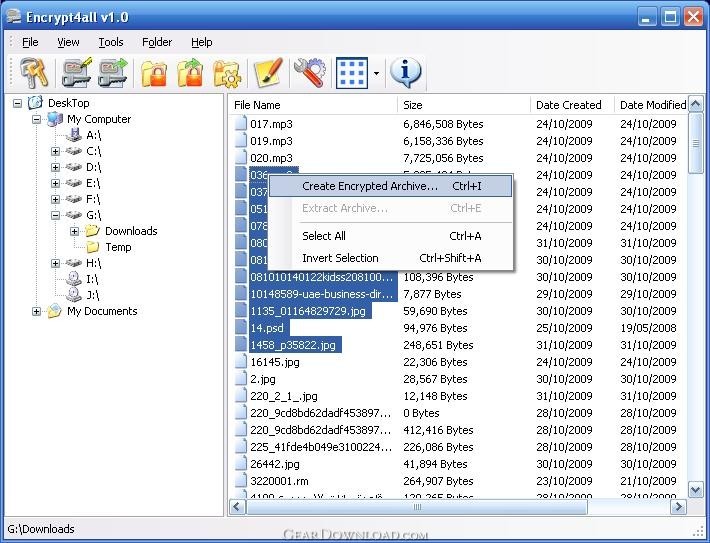710x543 pixels.
Task: Click the vertical scrollbar thumb
Action: click(696, 143)
